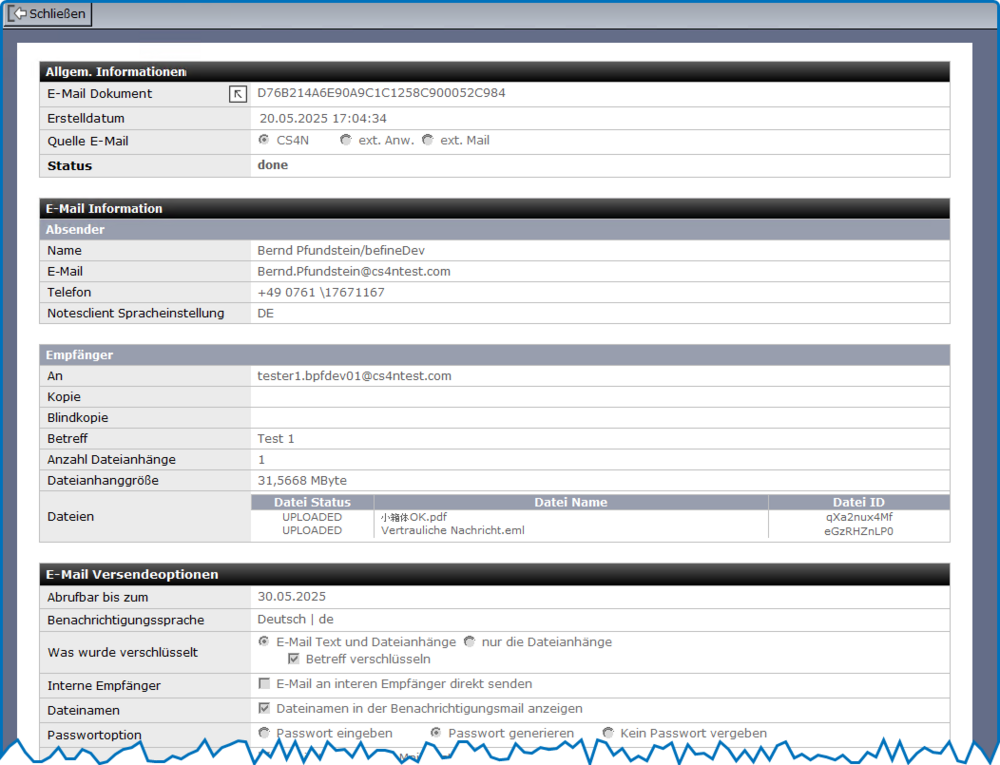Select the Passwort eingeben radio button
Screen dimensions: 1000x765
tap(264, 733)
